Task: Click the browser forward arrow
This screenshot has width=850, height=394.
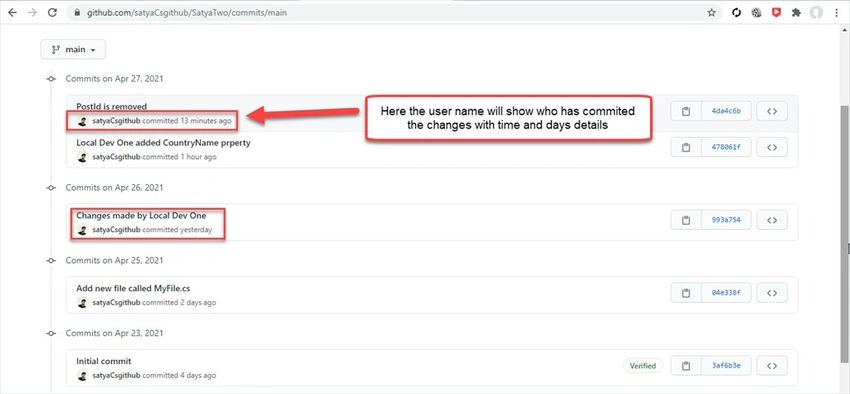Action: (33, 12)
